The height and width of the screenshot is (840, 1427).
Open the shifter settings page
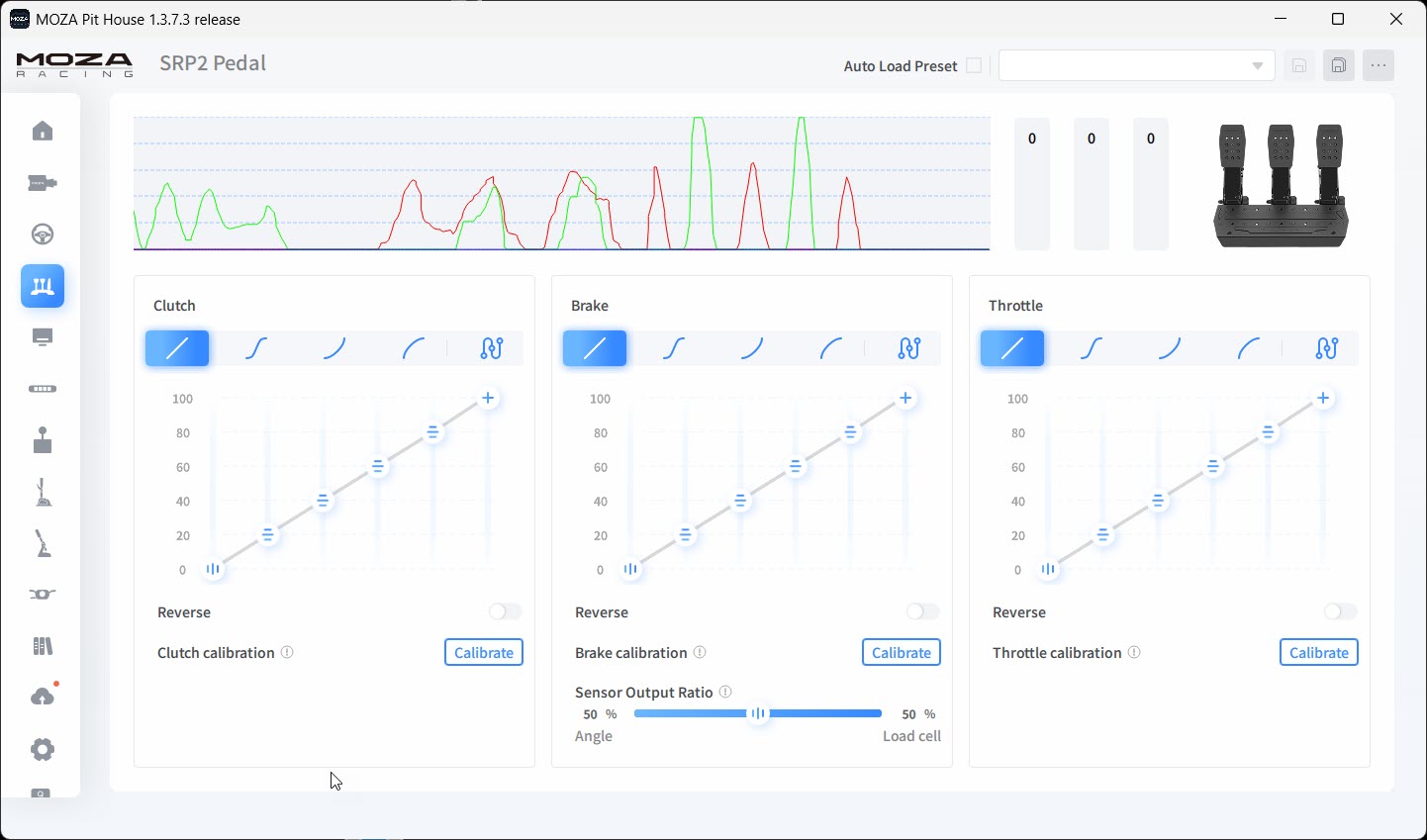click(x=42, y=440)
